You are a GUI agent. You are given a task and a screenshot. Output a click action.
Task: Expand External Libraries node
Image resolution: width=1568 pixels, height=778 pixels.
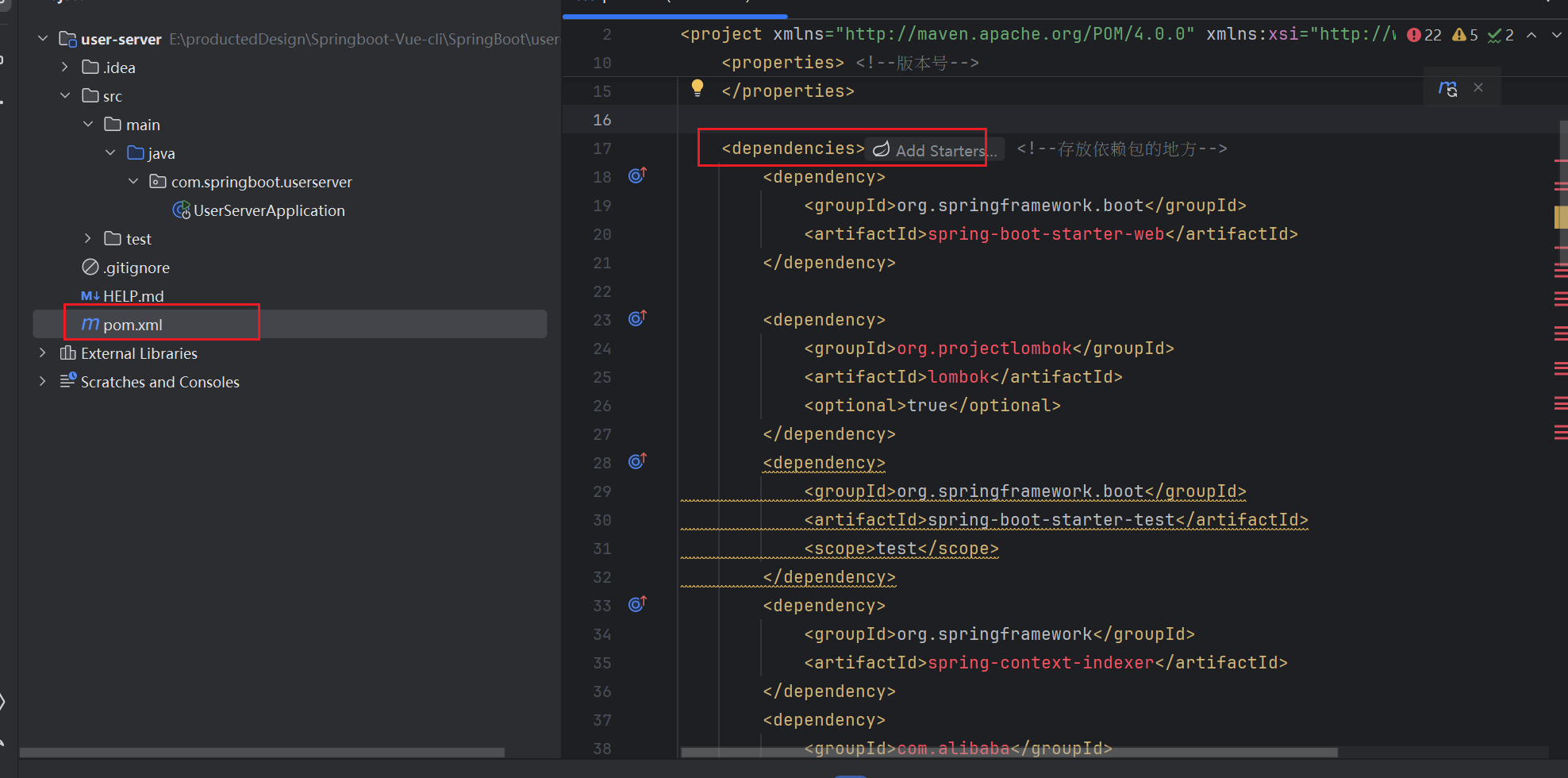43,353
